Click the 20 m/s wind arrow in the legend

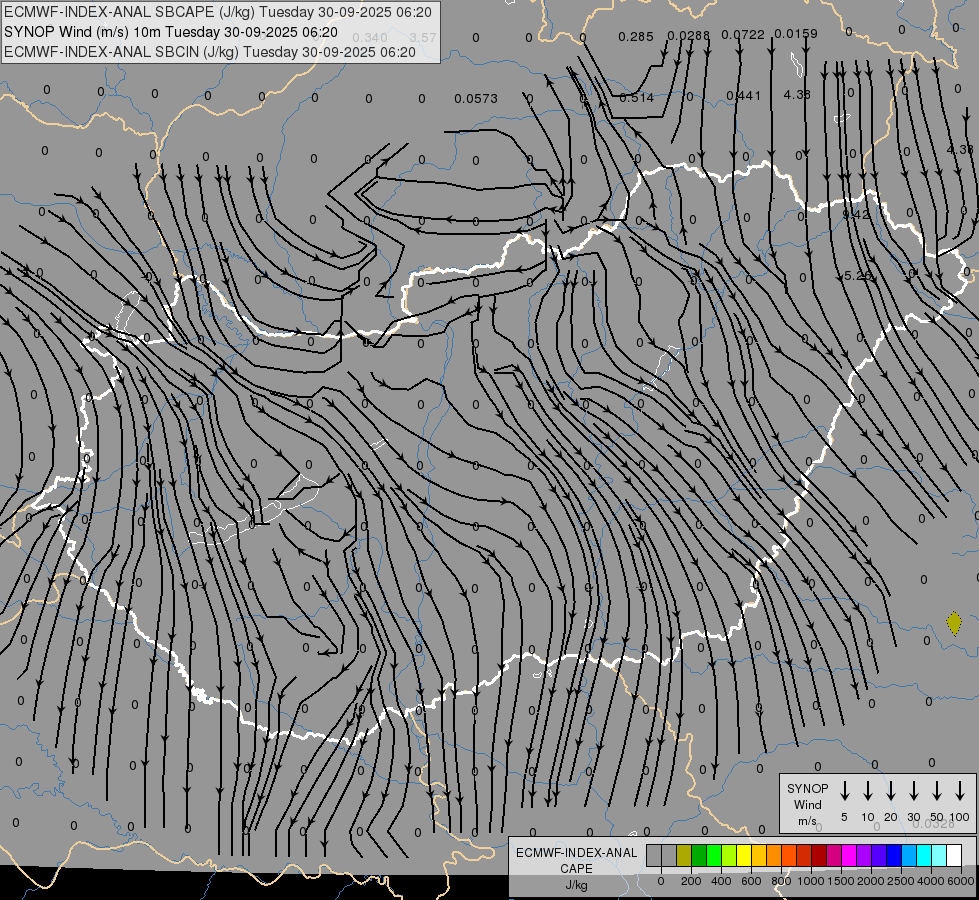pos(890,791)
